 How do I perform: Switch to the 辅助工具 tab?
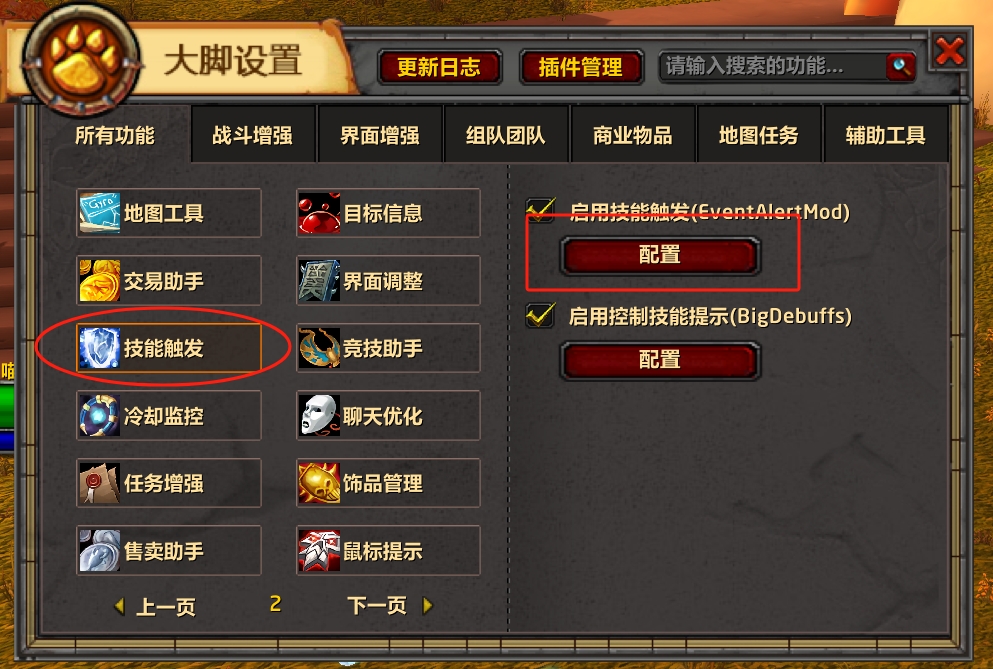point(885,135)
